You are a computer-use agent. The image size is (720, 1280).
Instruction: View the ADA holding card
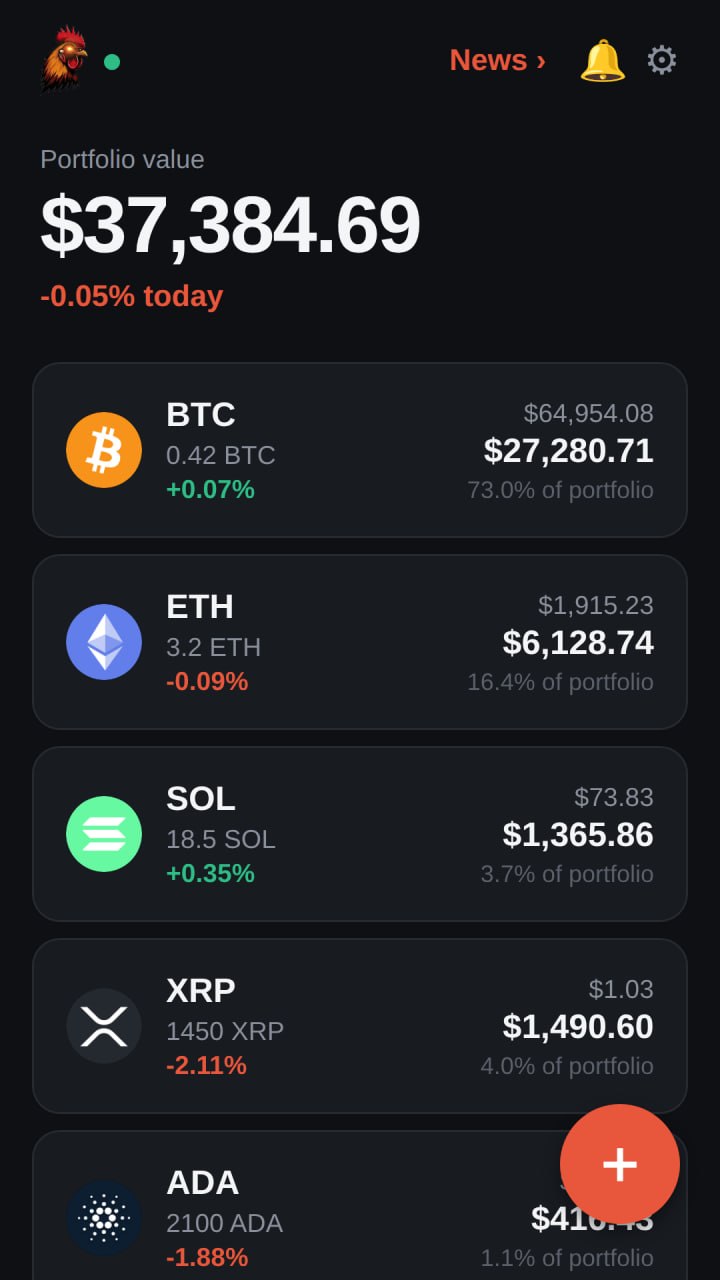pos(360,1206)
